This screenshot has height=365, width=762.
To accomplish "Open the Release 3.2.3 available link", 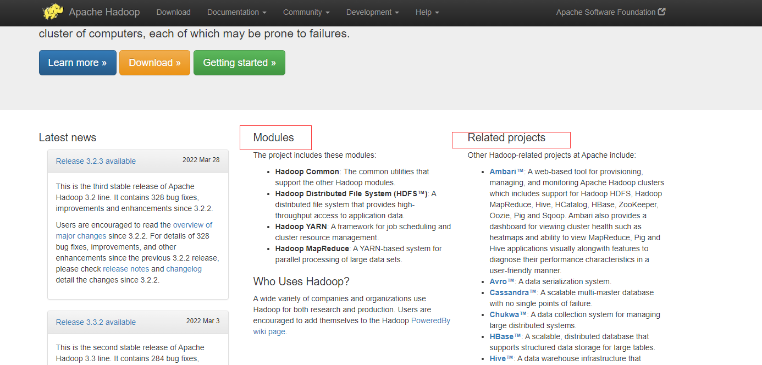I will click(x=96, y=161).
